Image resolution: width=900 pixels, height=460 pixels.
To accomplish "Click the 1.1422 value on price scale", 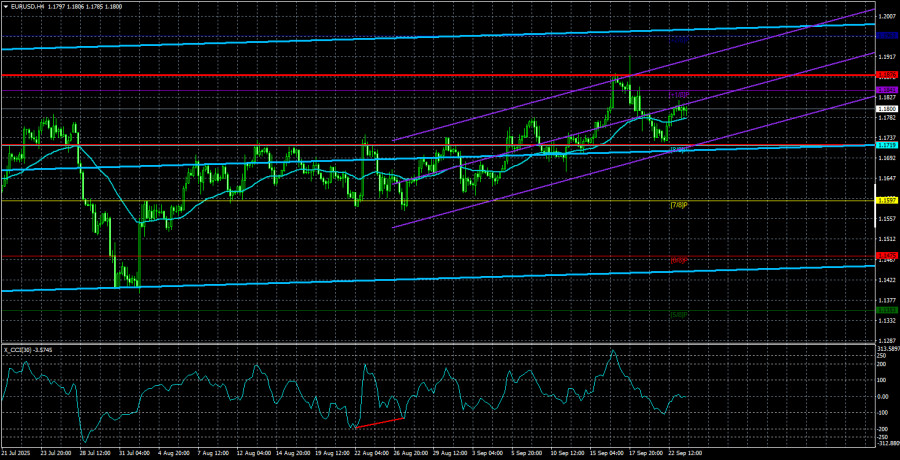I will click(886, 280).
